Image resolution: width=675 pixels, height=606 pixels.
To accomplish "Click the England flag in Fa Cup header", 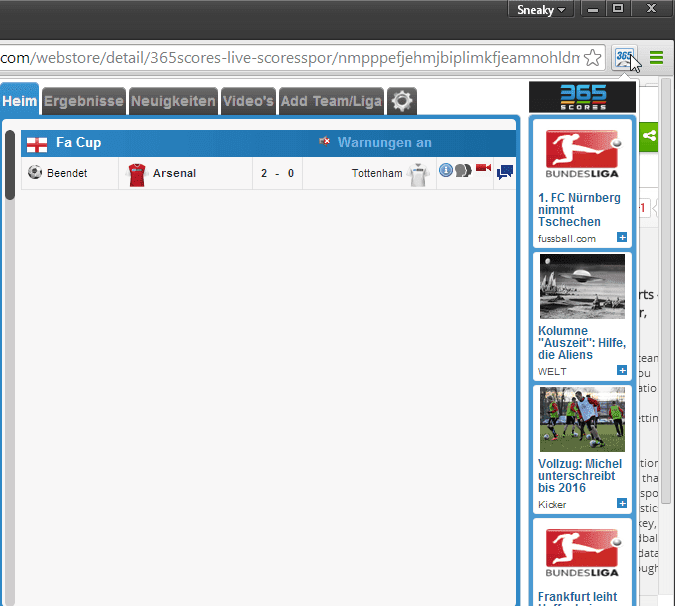I will (37, 145).
